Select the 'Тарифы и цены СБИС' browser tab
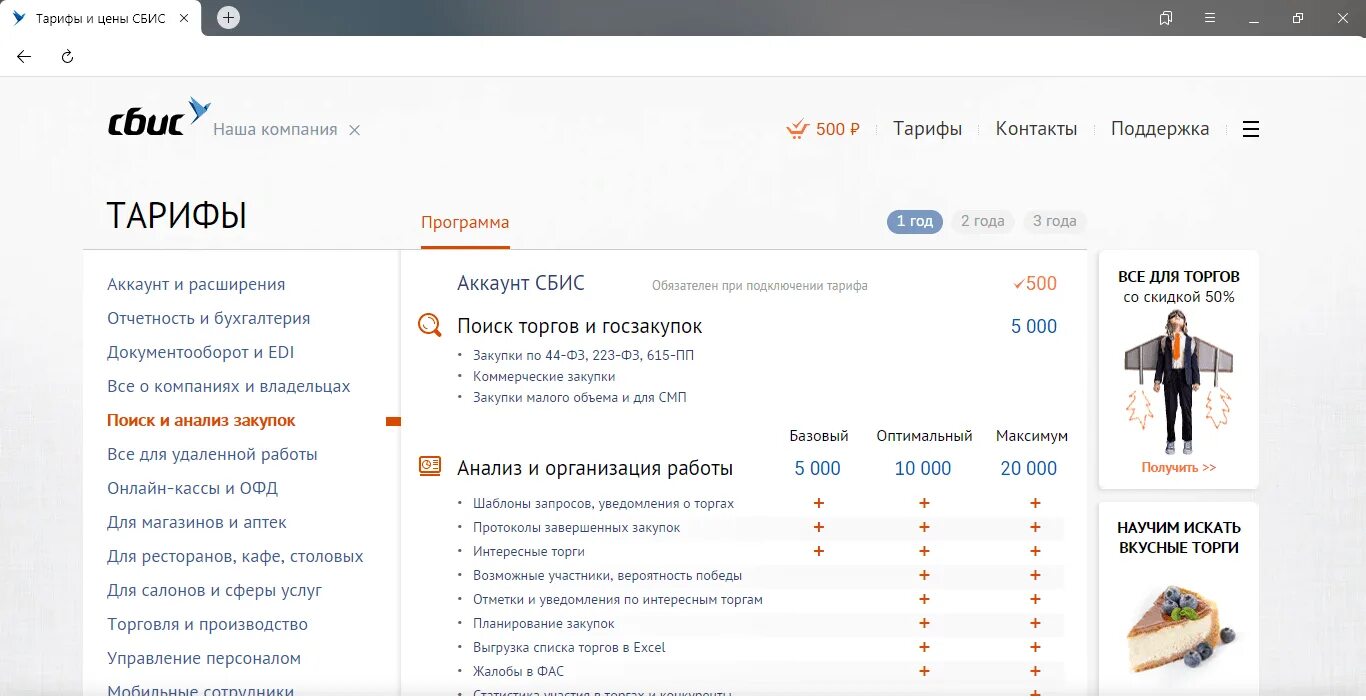The image size is (1366, 700). click(100, 18)
